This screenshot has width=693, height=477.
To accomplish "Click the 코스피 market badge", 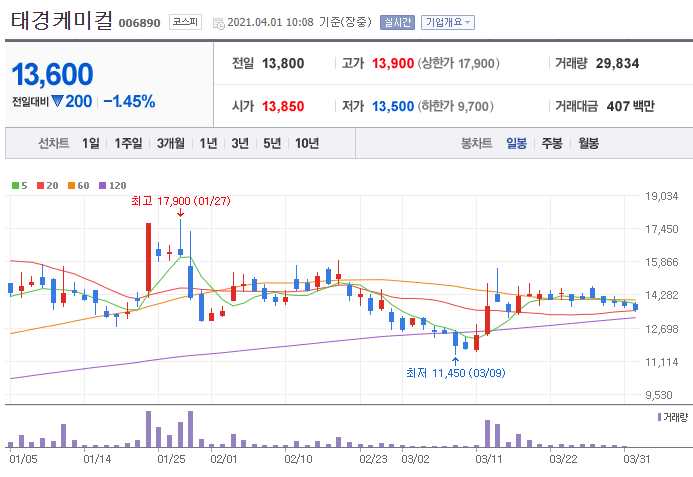I will pyautogui.click(x=185, y=22).
